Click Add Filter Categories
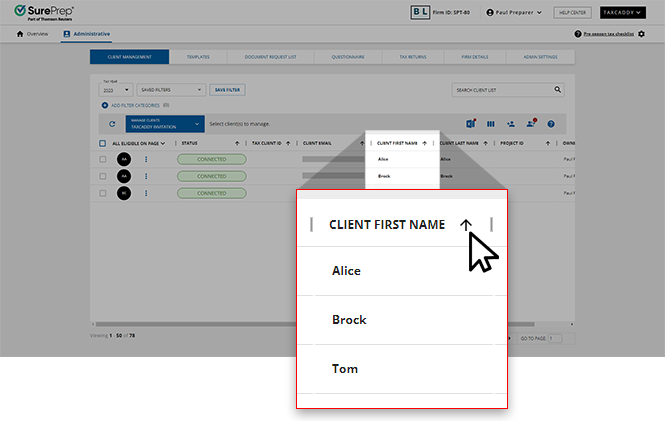 (135, 105)
